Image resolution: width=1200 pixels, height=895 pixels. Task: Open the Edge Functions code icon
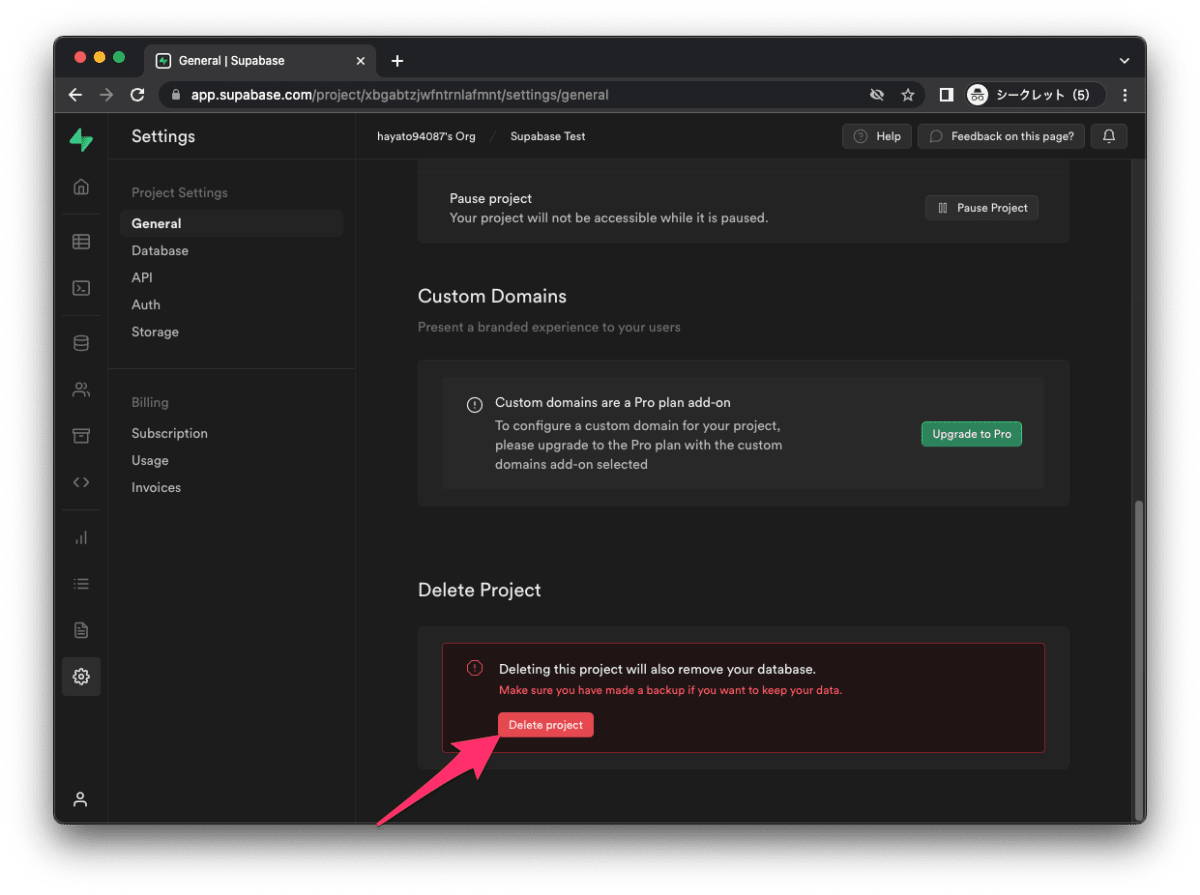[x=81, y=482]
